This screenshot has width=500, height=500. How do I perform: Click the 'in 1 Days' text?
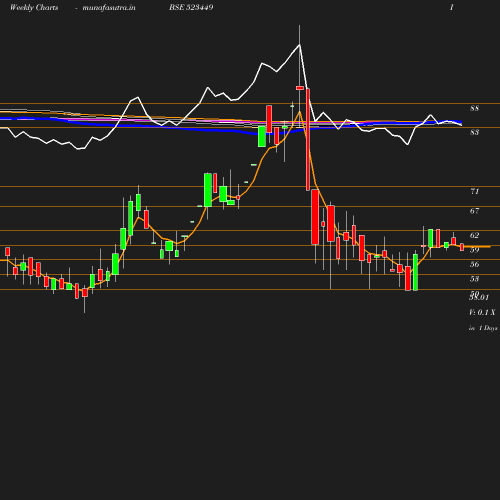pos(483,328)
